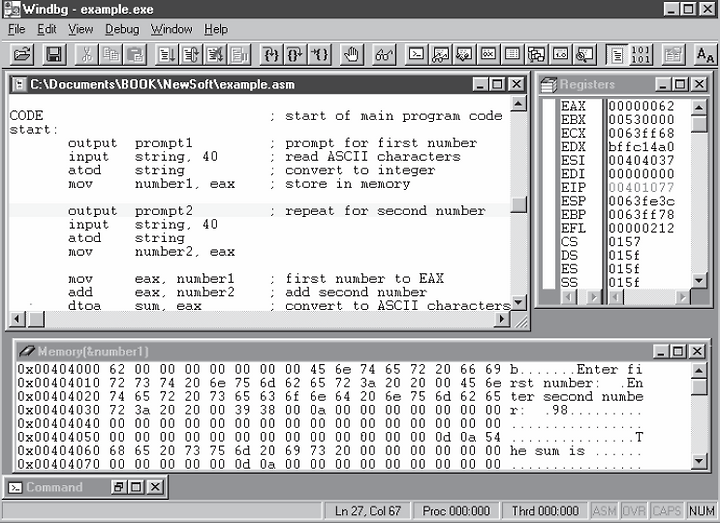The width and height of the screenshot is (720, 523).
Task: Click the EIP value 00401077
Action: [x=641, y=188]
